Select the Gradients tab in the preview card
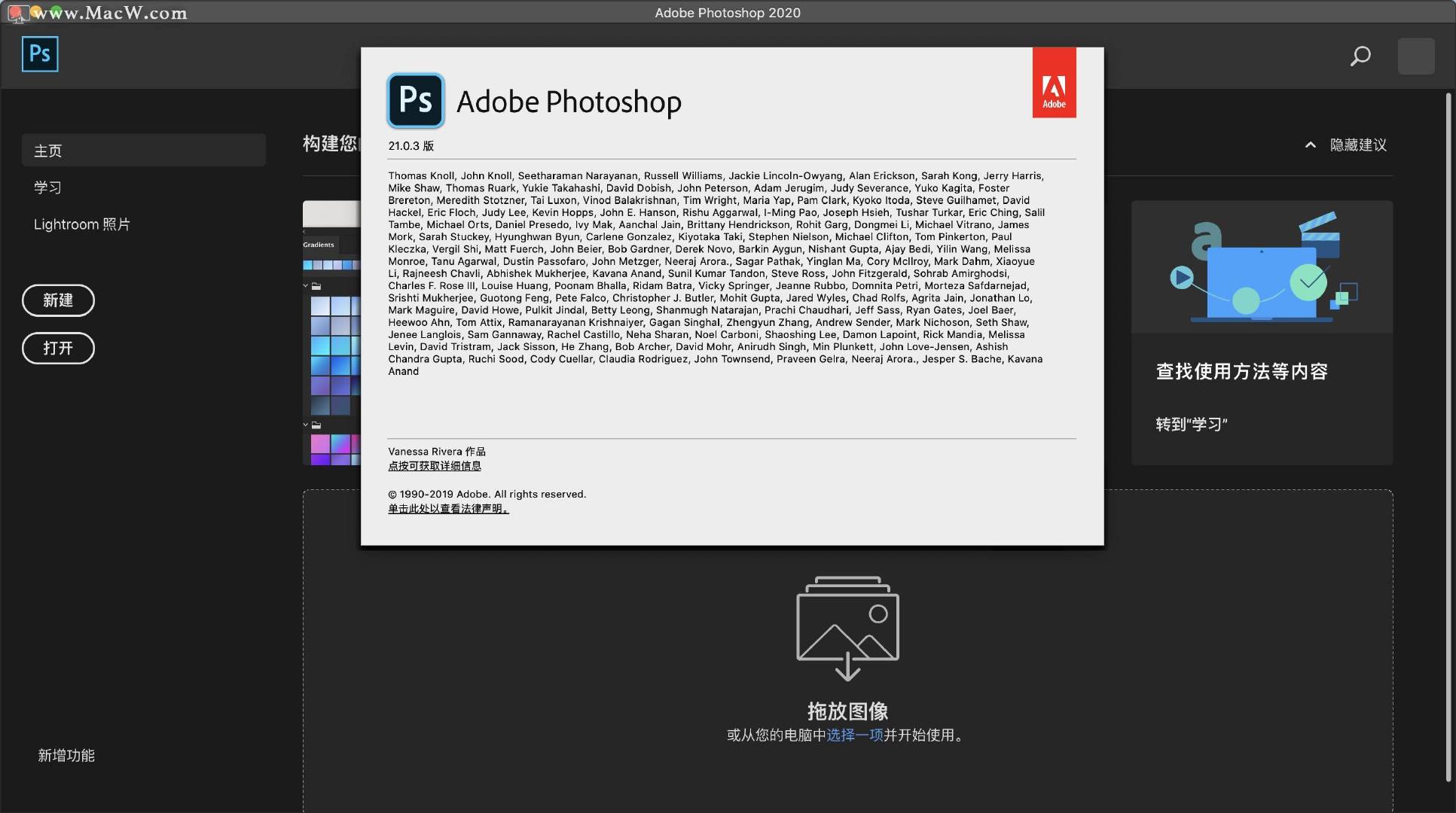The height and width of the screenshot is (813, 1456). pos(319,245)
